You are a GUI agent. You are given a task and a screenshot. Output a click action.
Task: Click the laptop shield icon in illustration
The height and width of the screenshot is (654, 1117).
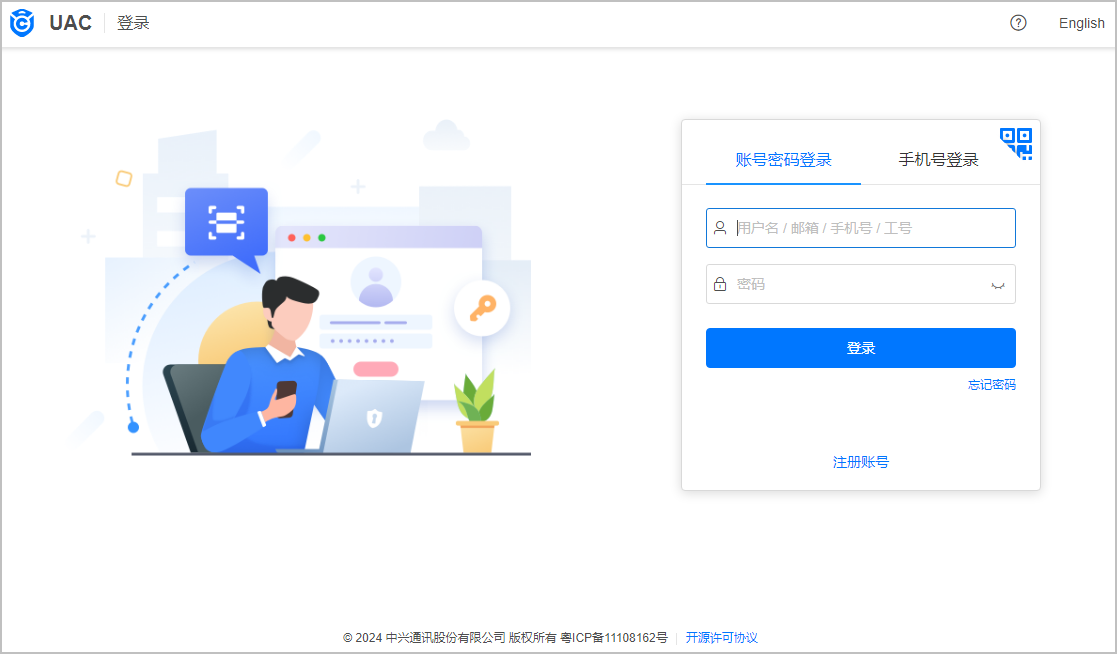(374, 417)
